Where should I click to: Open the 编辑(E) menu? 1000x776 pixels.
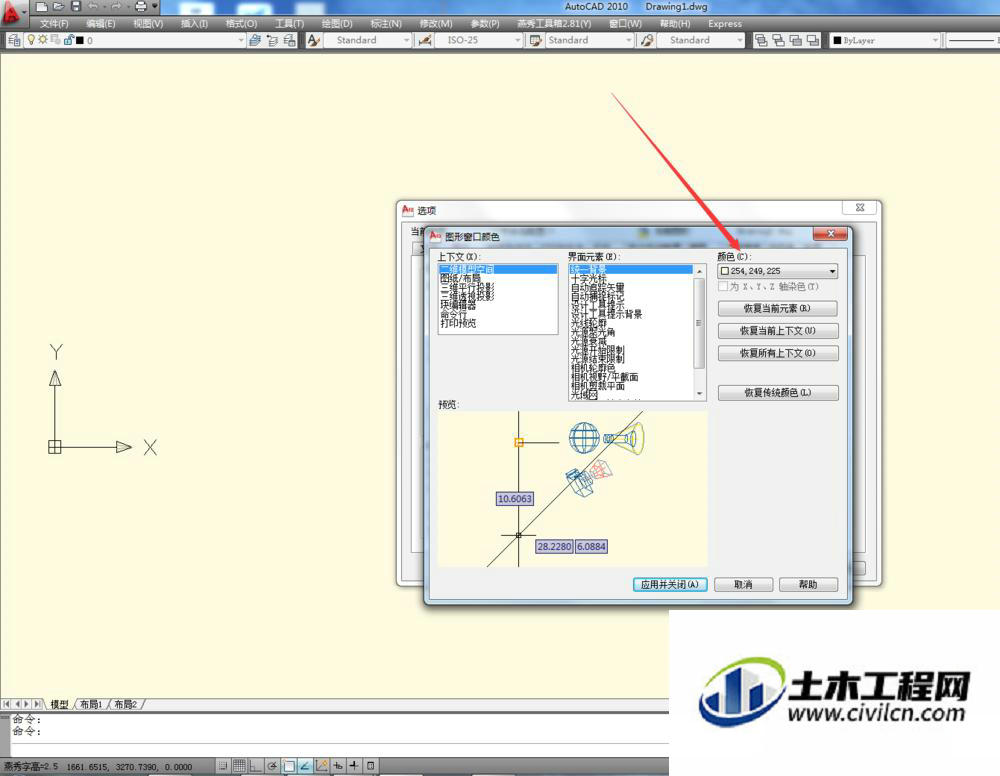[x=101, y=24]
